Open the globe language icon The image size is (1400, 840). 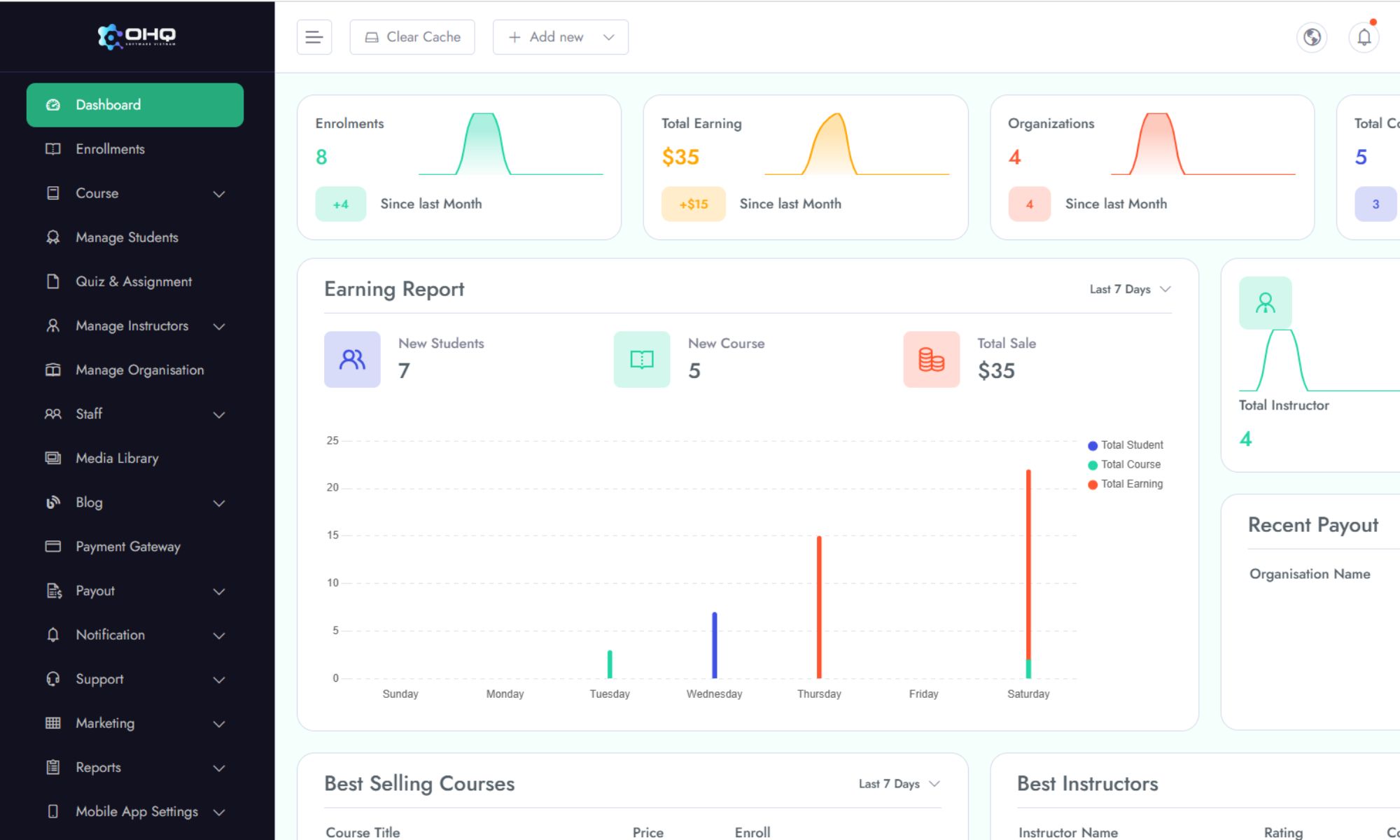[1312, 37]
